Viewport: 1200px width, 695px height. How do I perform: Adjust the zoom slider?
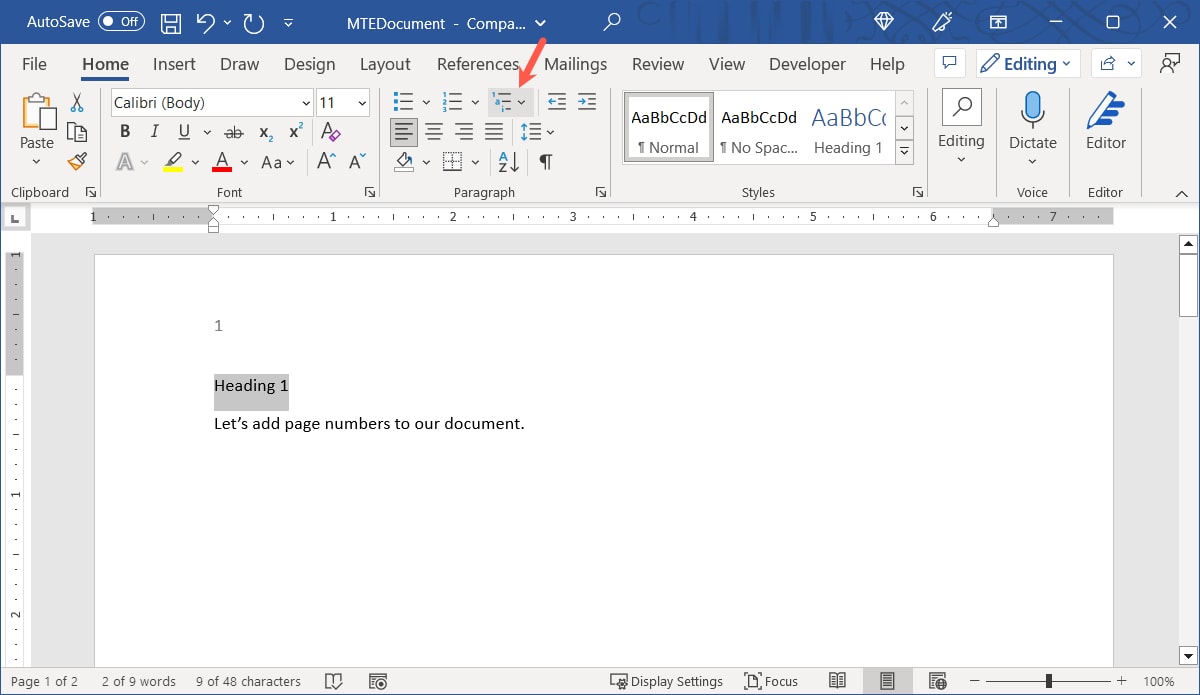[x=1046, y=681]
